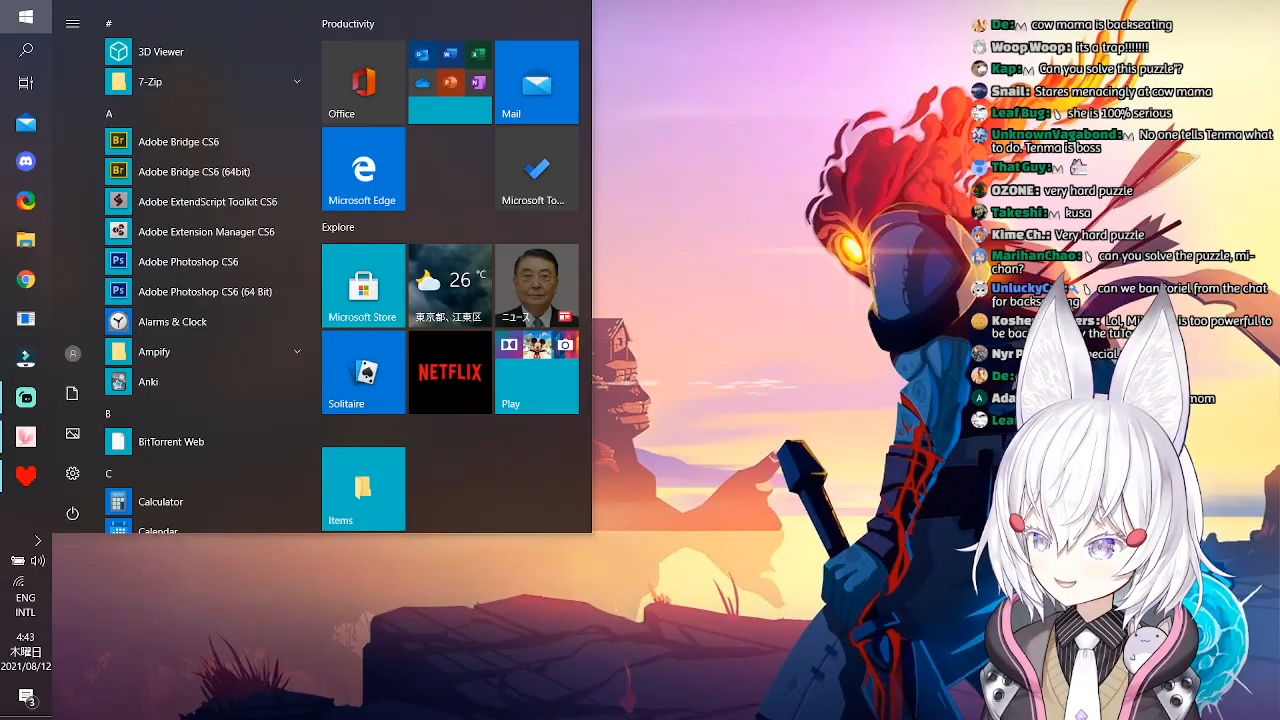Open PowerPoint from the Office apps tile
Viewport: 1280px width, 720px height.
tap(450, 83)
